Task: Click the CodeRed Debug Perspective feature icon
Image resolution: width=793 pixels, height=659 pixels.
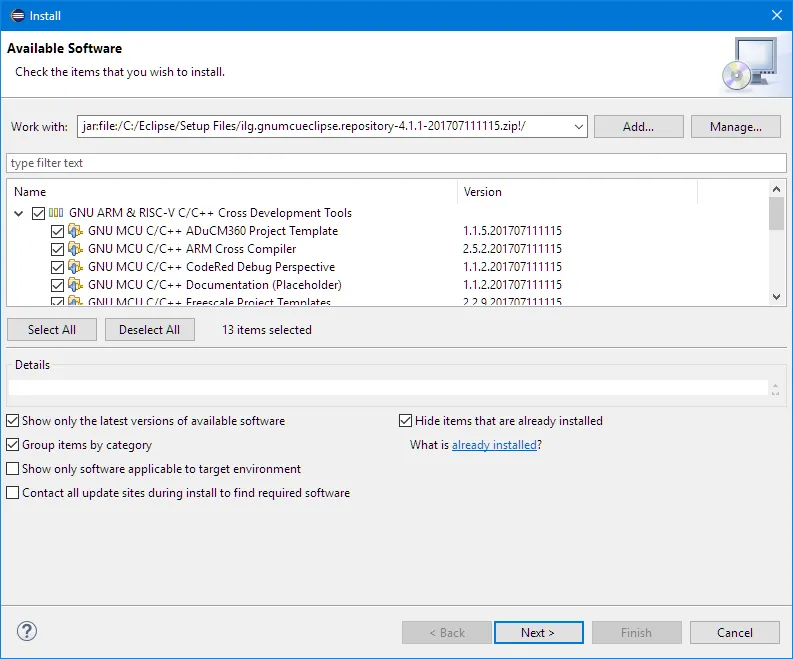Action: coord(75,267)
